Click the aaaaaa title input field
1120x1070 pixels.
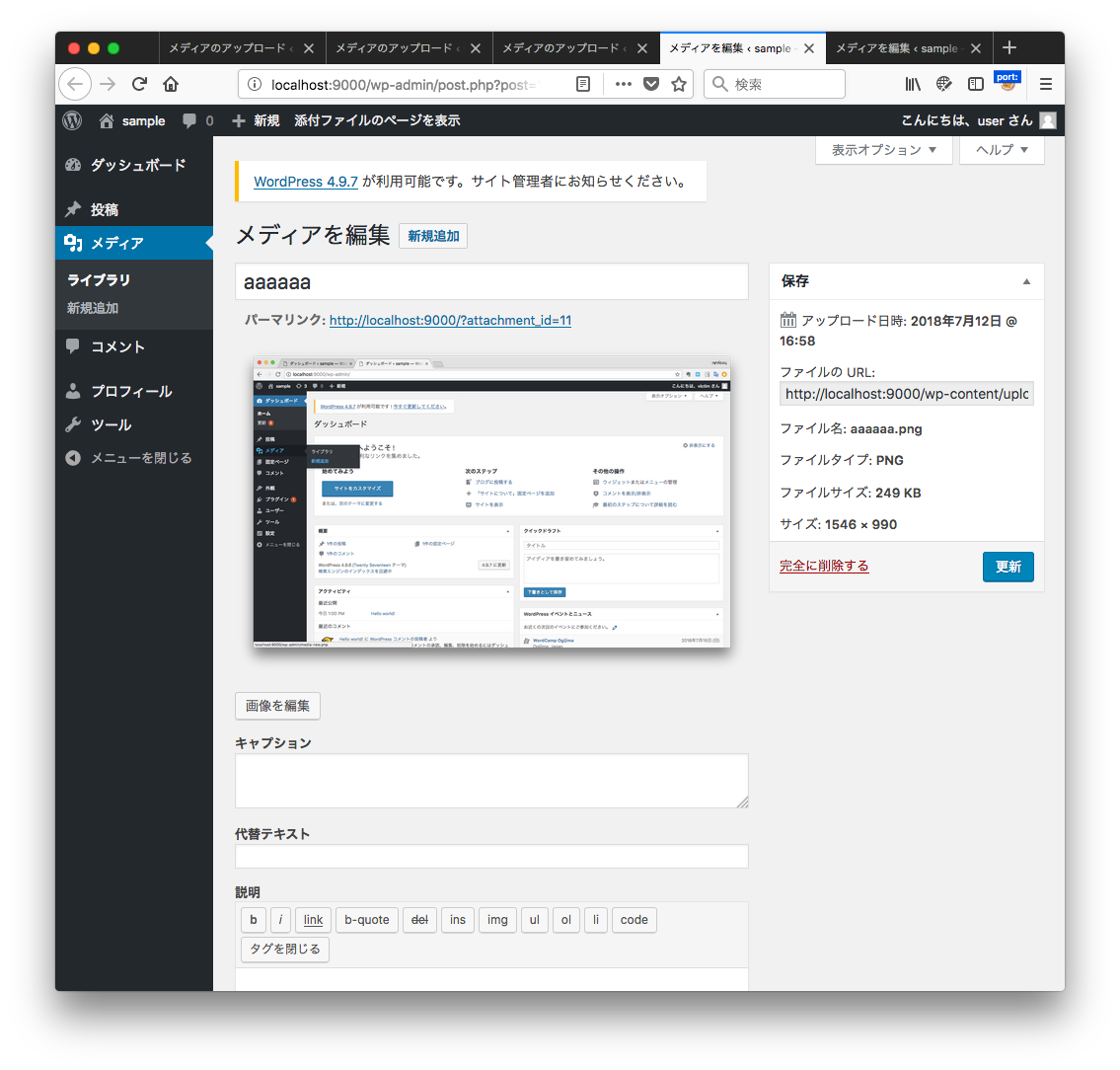491,282
